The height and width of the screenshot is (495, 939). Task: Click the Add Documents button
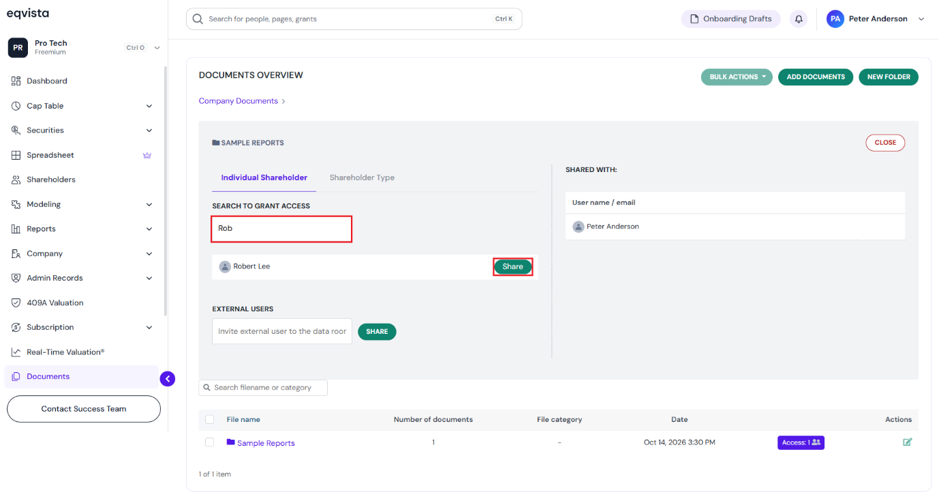click(x=816, y=77)
